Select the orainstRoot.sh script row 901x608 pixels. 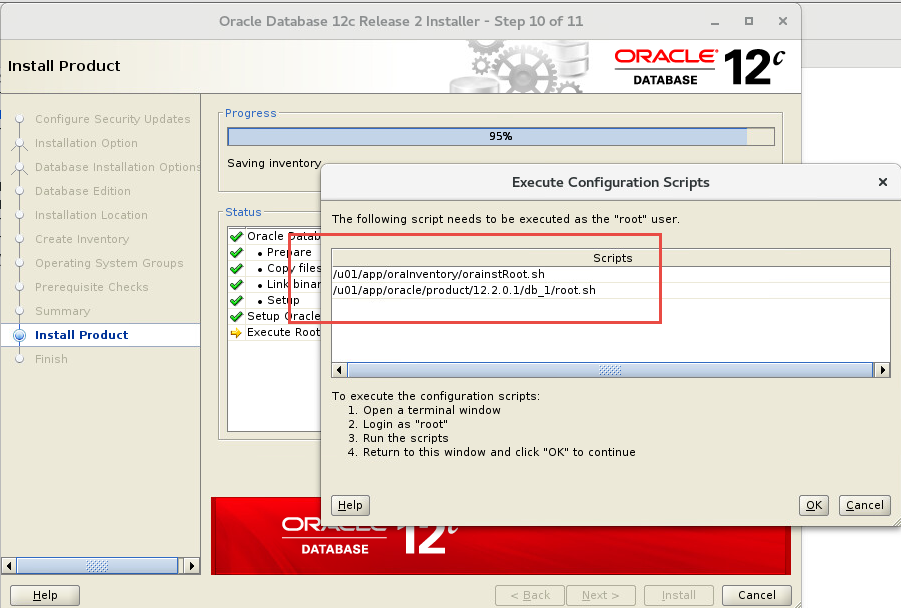(610, 274)
